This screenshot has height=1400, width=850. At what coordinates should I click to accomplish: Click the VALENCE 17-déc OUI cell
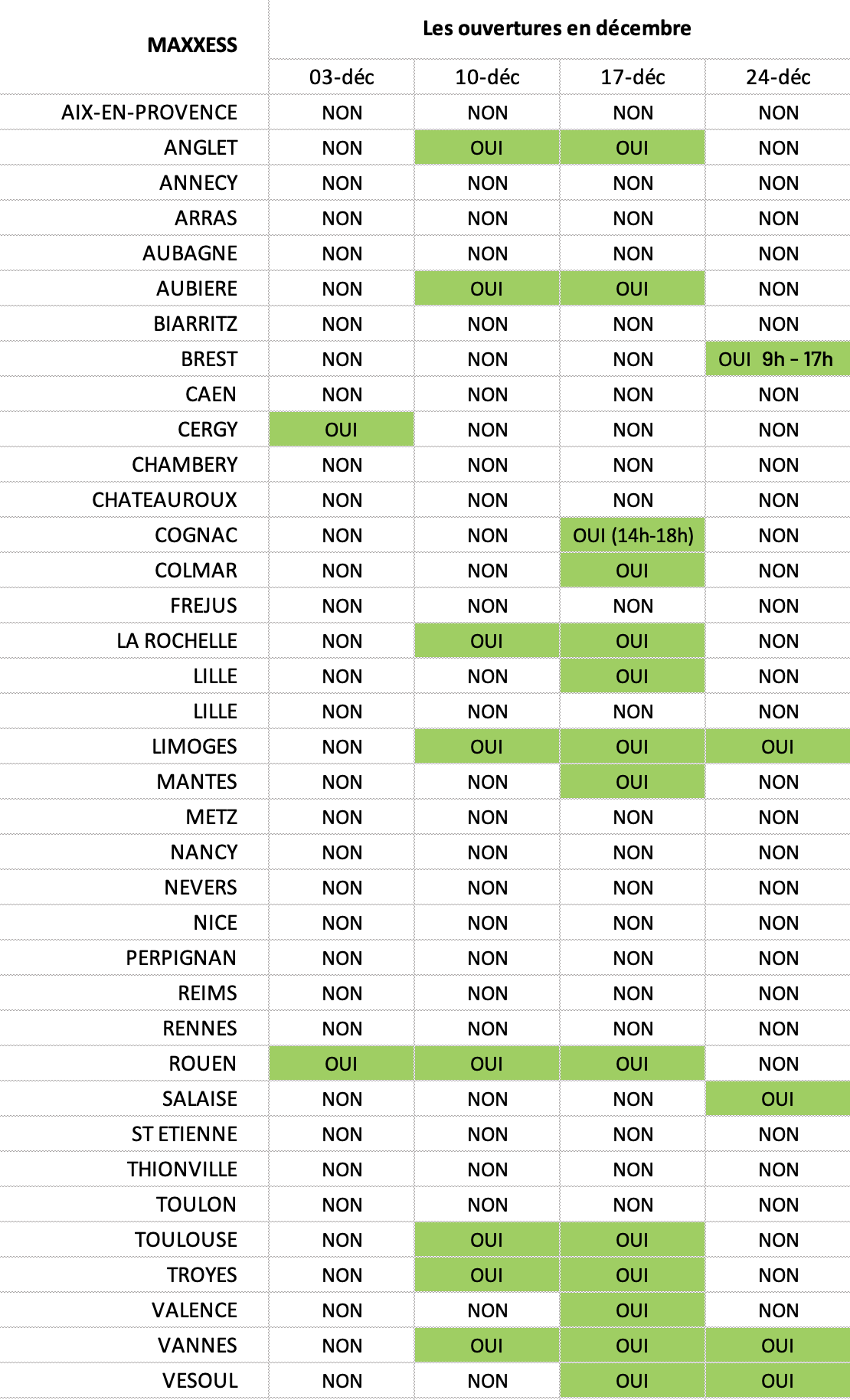tap(633, 1310)
